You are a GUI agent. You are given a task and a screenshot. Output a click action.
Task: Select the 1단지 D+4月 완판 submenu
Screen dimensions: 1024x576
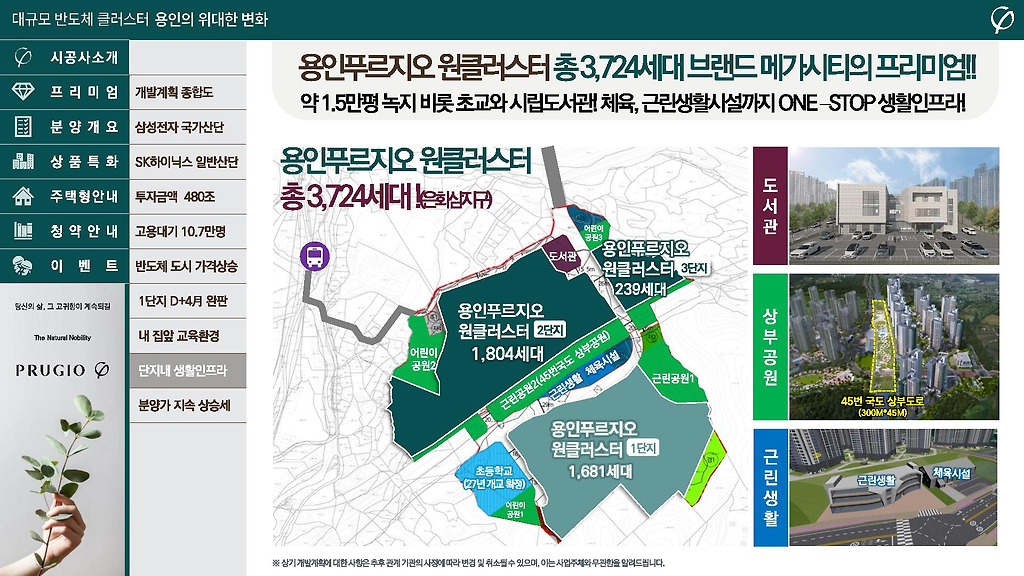click(188, 301)
